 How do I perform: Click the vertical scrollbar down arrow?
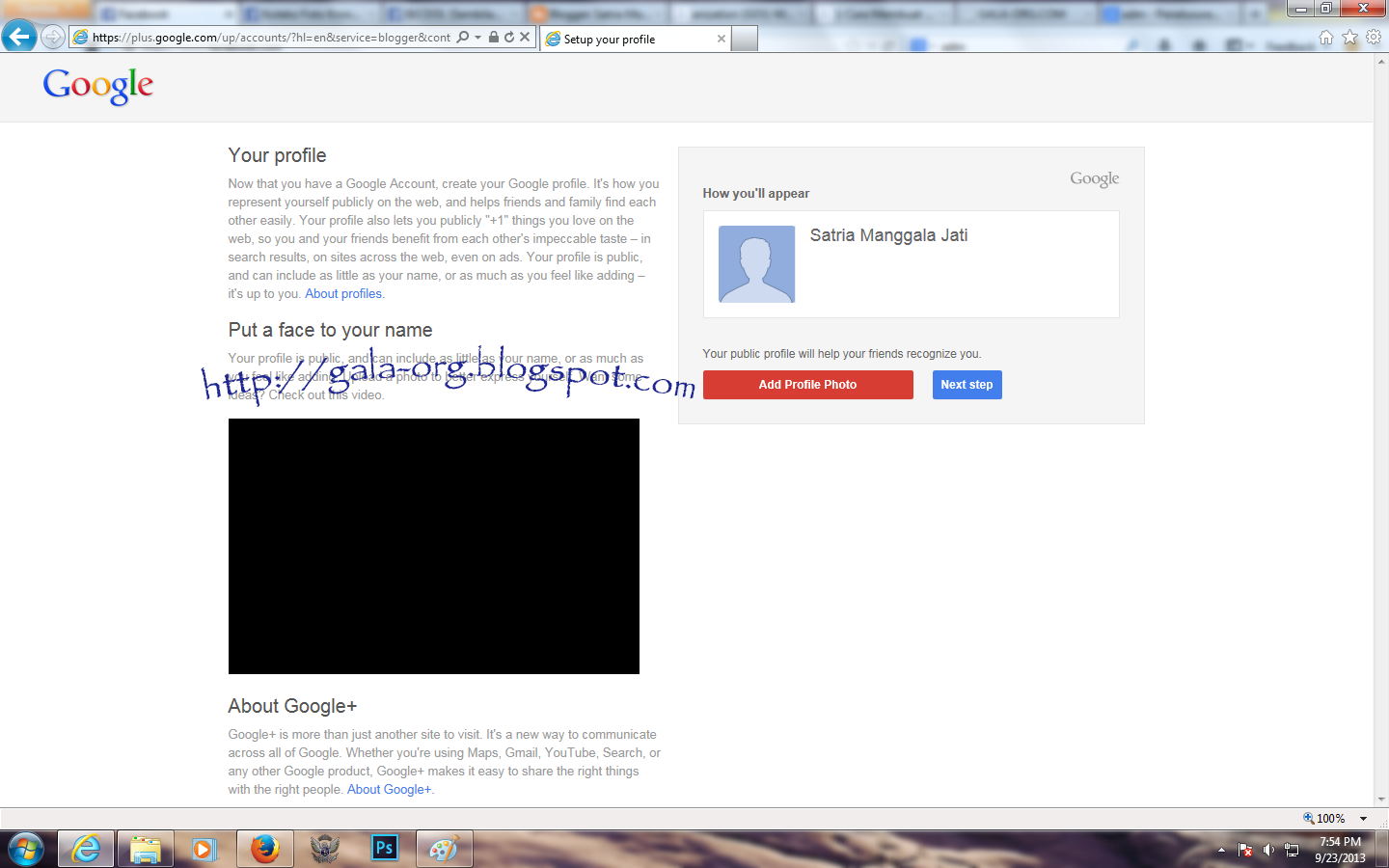pyautogui.click(x=1381, y=800)
